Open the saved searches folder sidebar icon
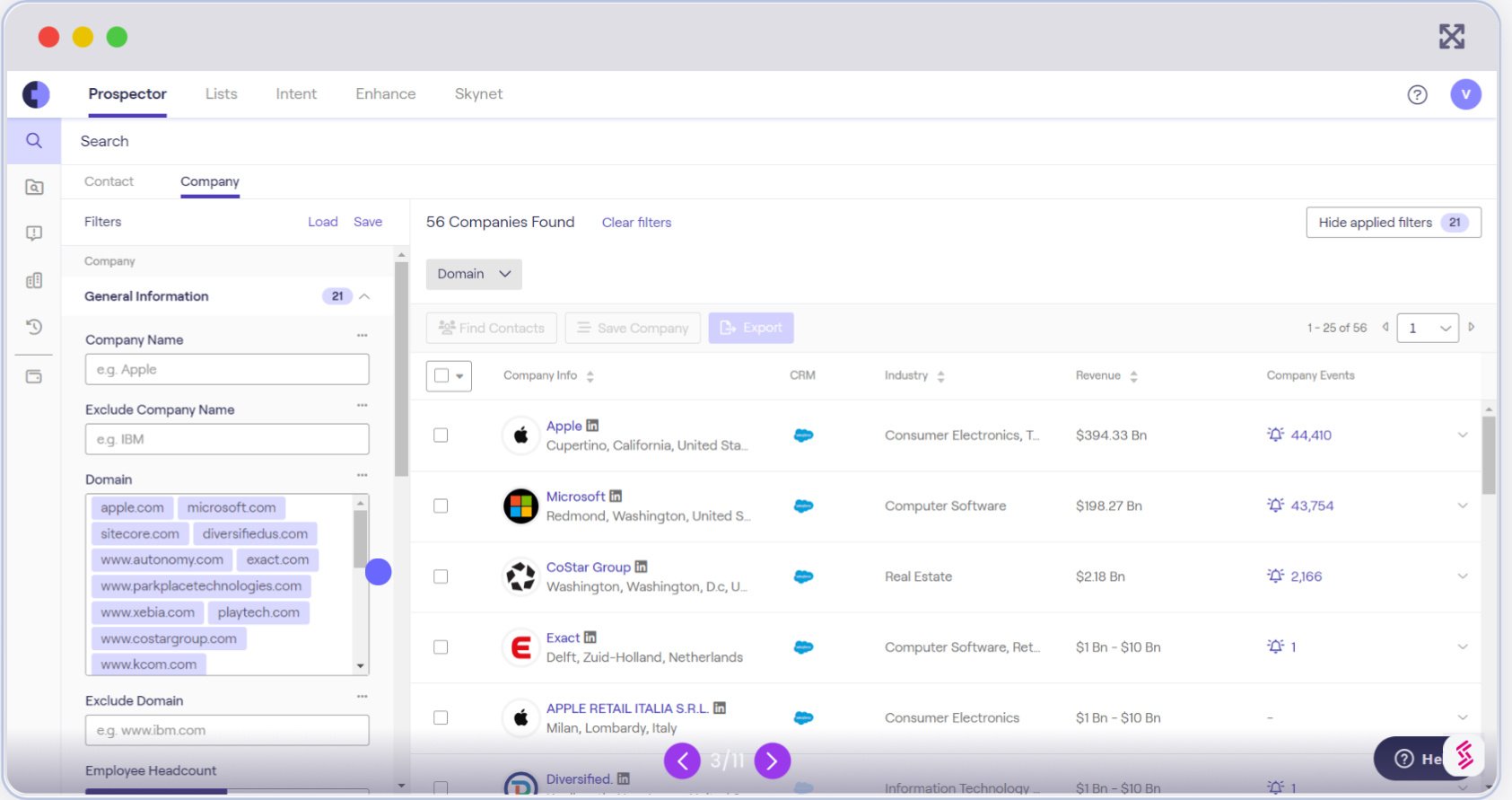This screenshot has height=800, width=1512. coord(34,187)
